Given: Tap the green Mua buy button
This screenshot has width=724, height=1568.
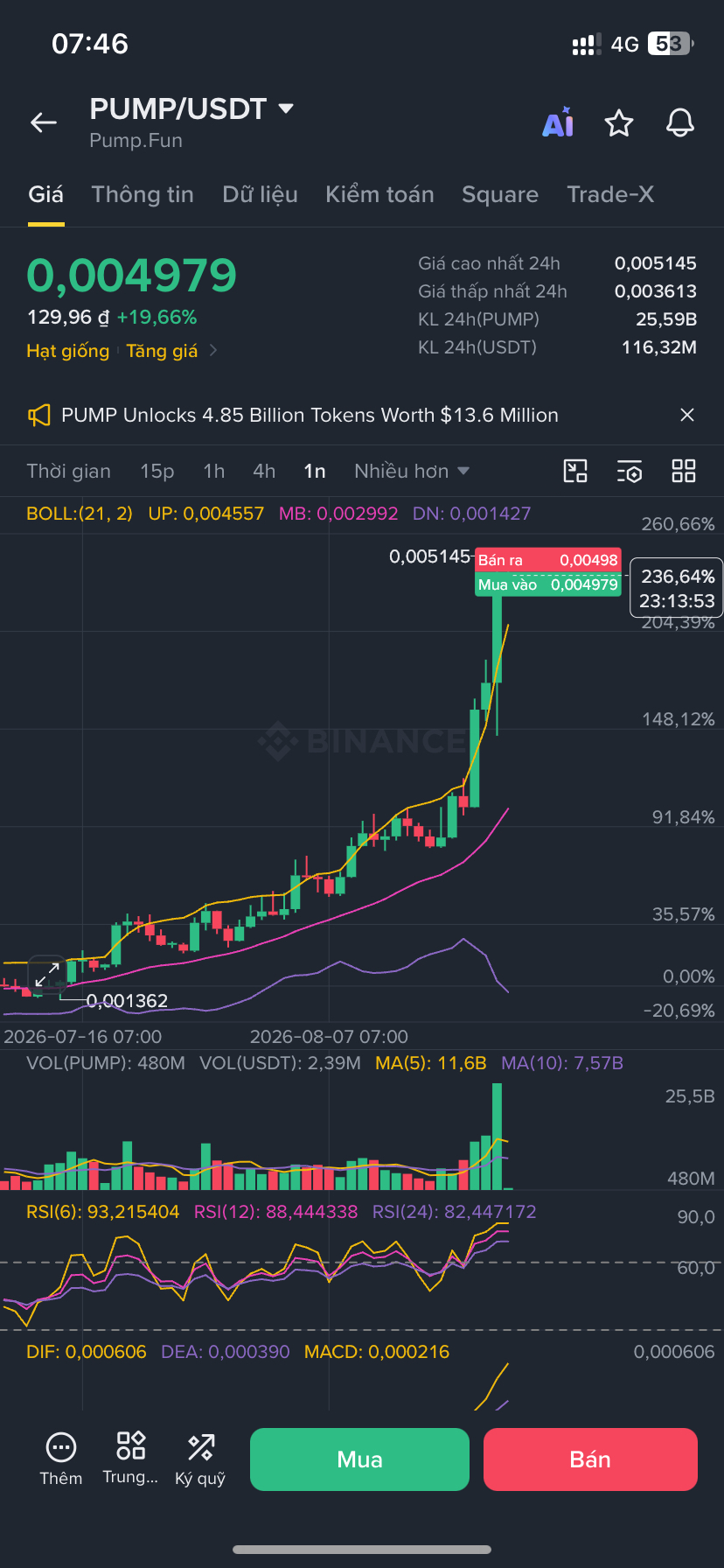Looking at the screenshot, I should (359, 1459).
